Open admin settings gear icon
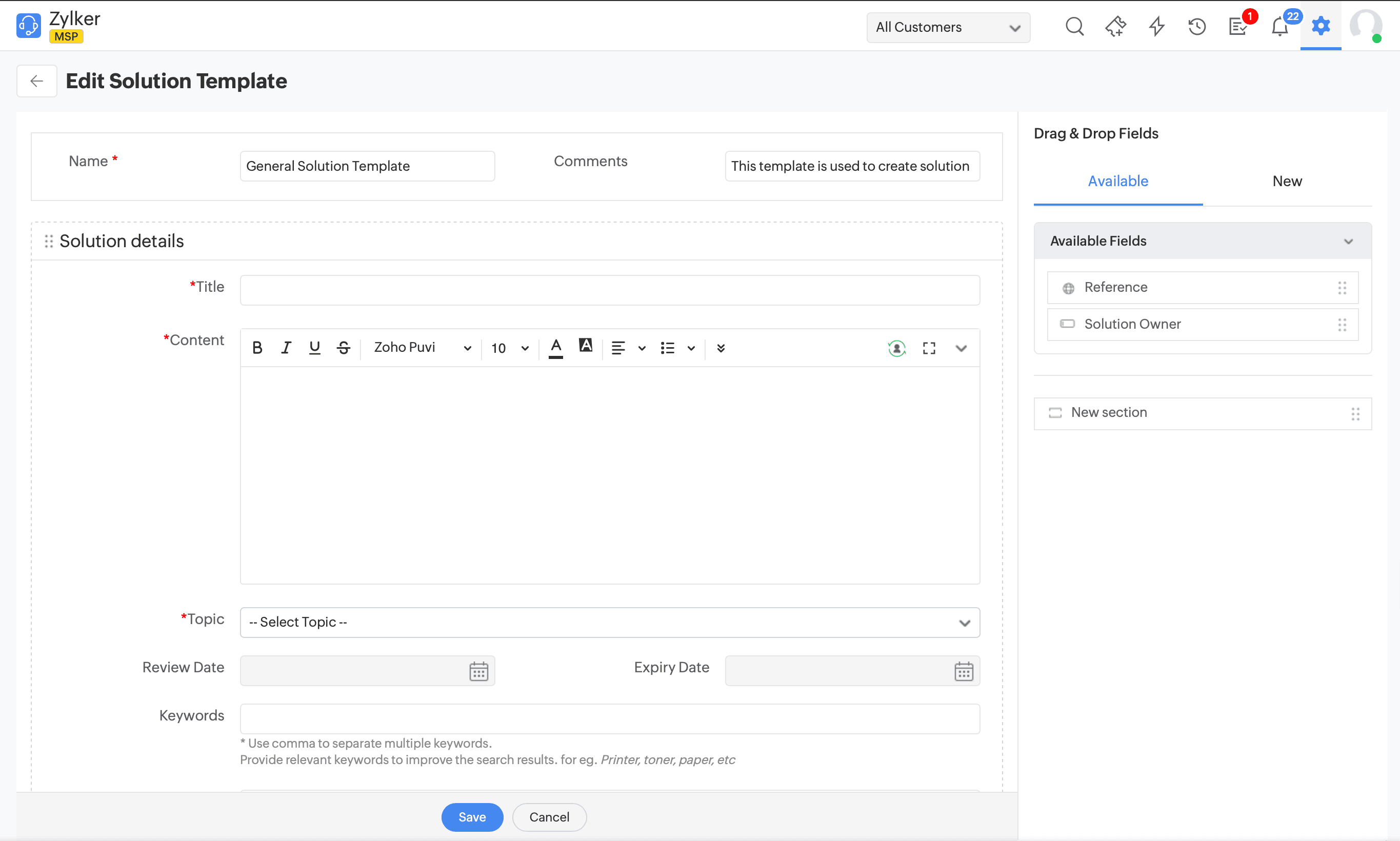The image size is (1400, 841). pos(1321,26)
